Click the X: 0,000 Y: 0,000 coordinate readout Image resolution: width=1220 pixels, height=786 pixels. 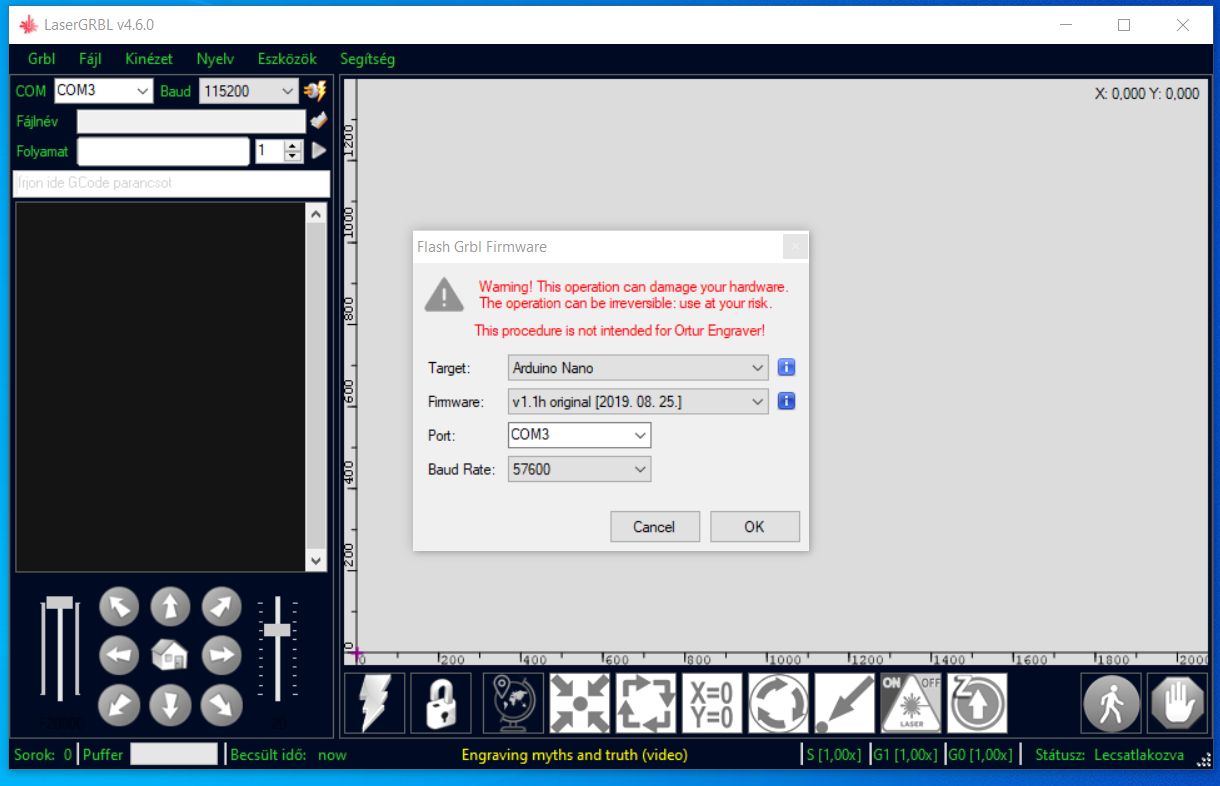(1147, 94)
